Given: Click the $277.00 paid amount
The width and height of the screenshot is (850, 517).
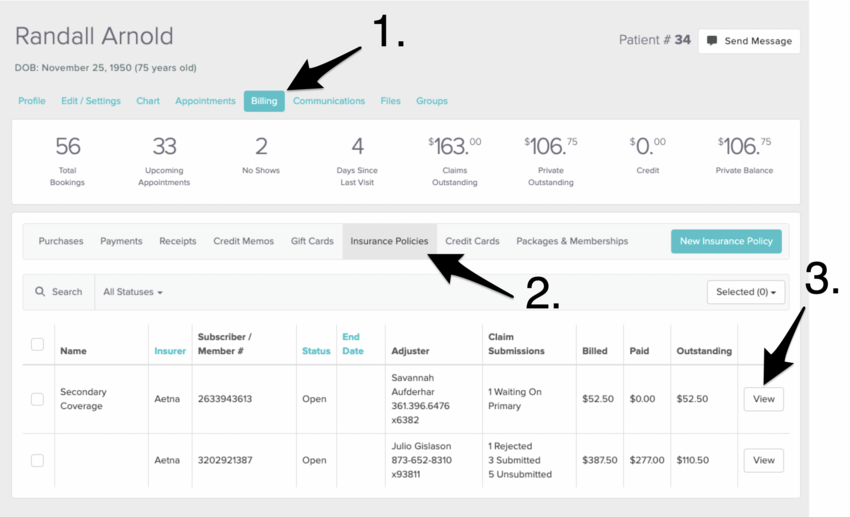Looking at the screenshot, I should pos(647,460).
